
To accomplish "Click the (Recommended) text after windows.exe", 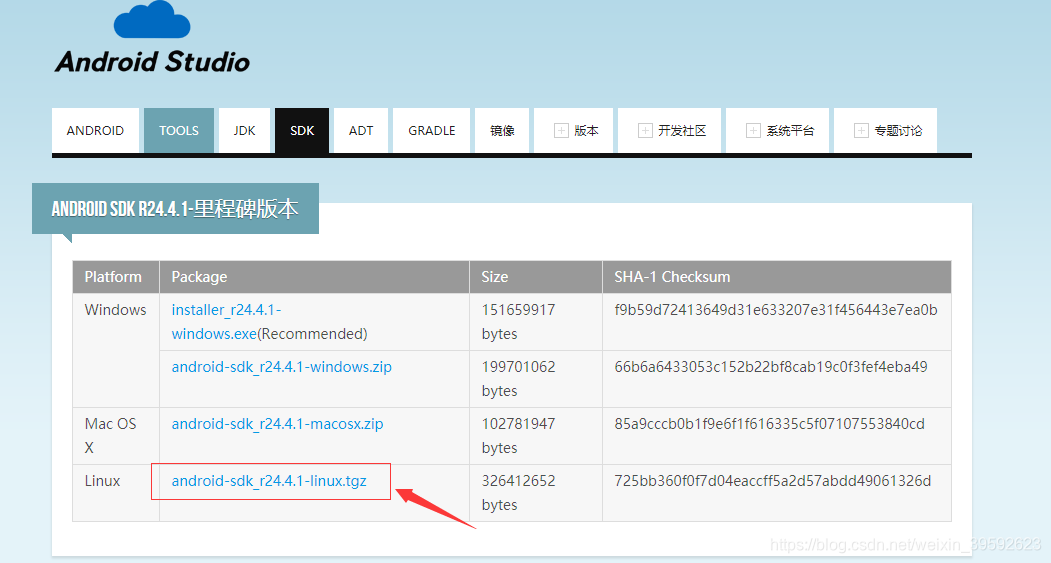I will pos(312,334).
